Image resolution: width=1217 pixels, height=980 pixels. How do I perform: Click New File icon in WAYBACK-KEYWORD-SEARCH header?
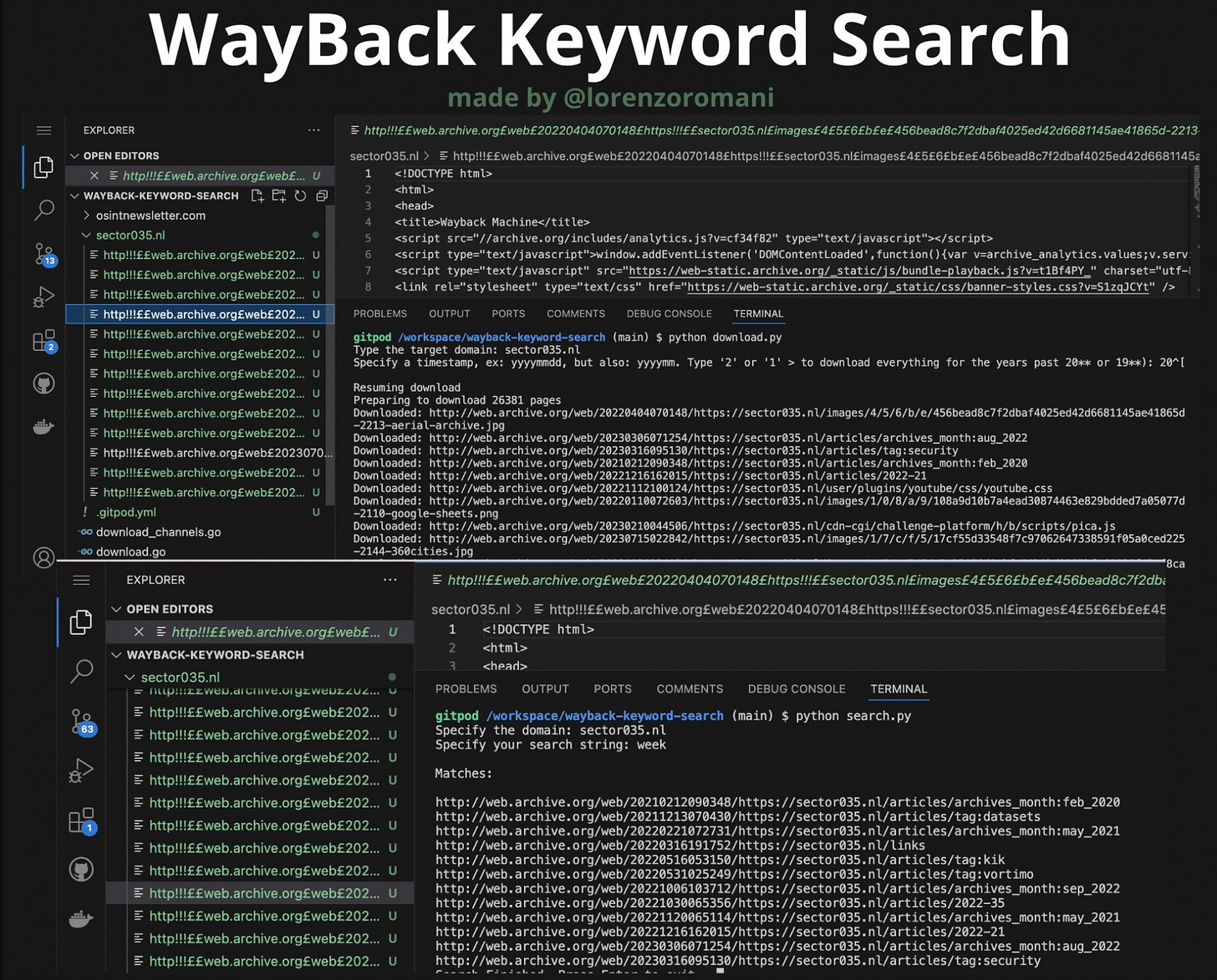coord(257,195)
